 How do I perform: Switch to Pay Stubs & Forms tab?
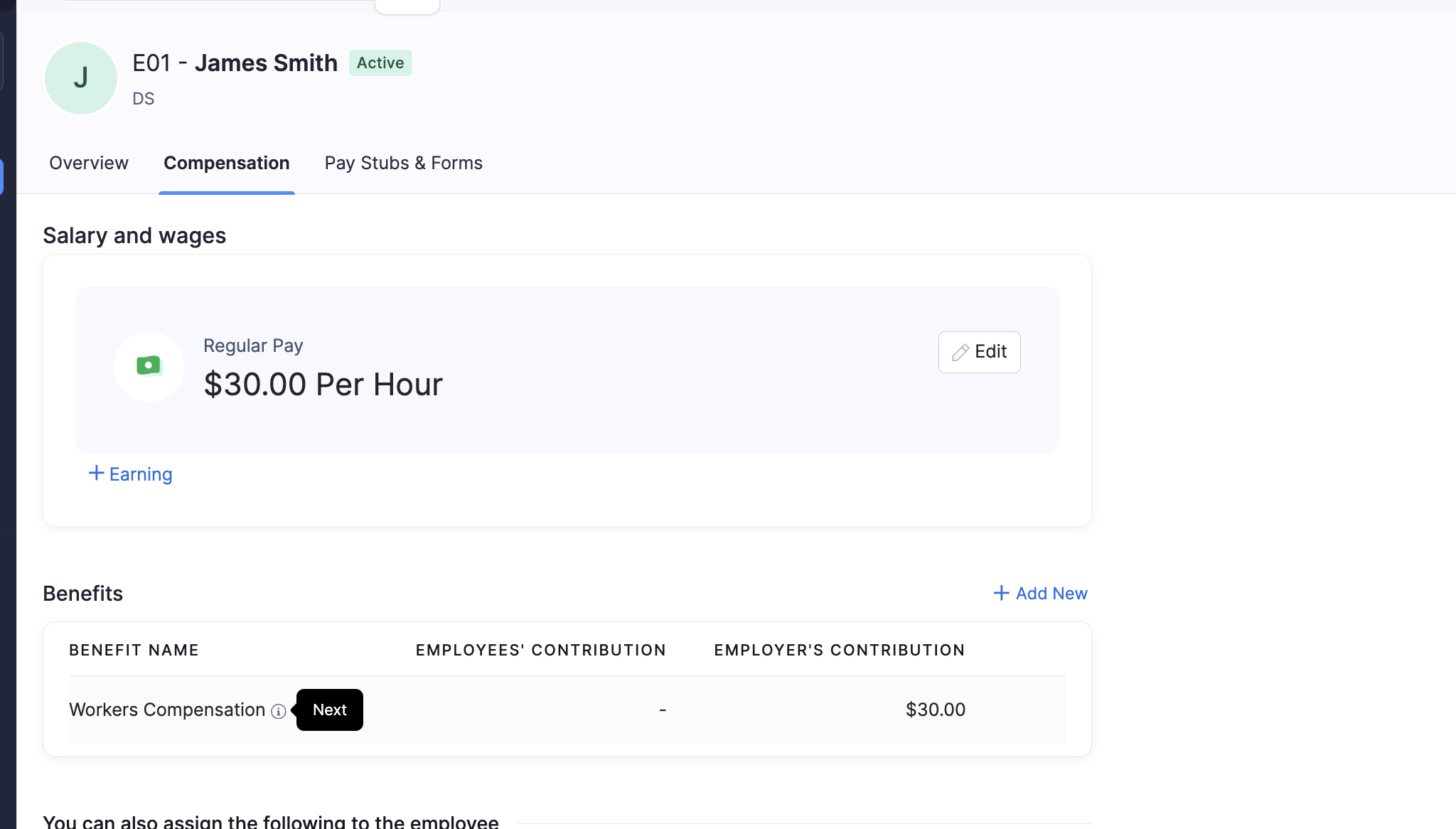click(x=404, y=163)
